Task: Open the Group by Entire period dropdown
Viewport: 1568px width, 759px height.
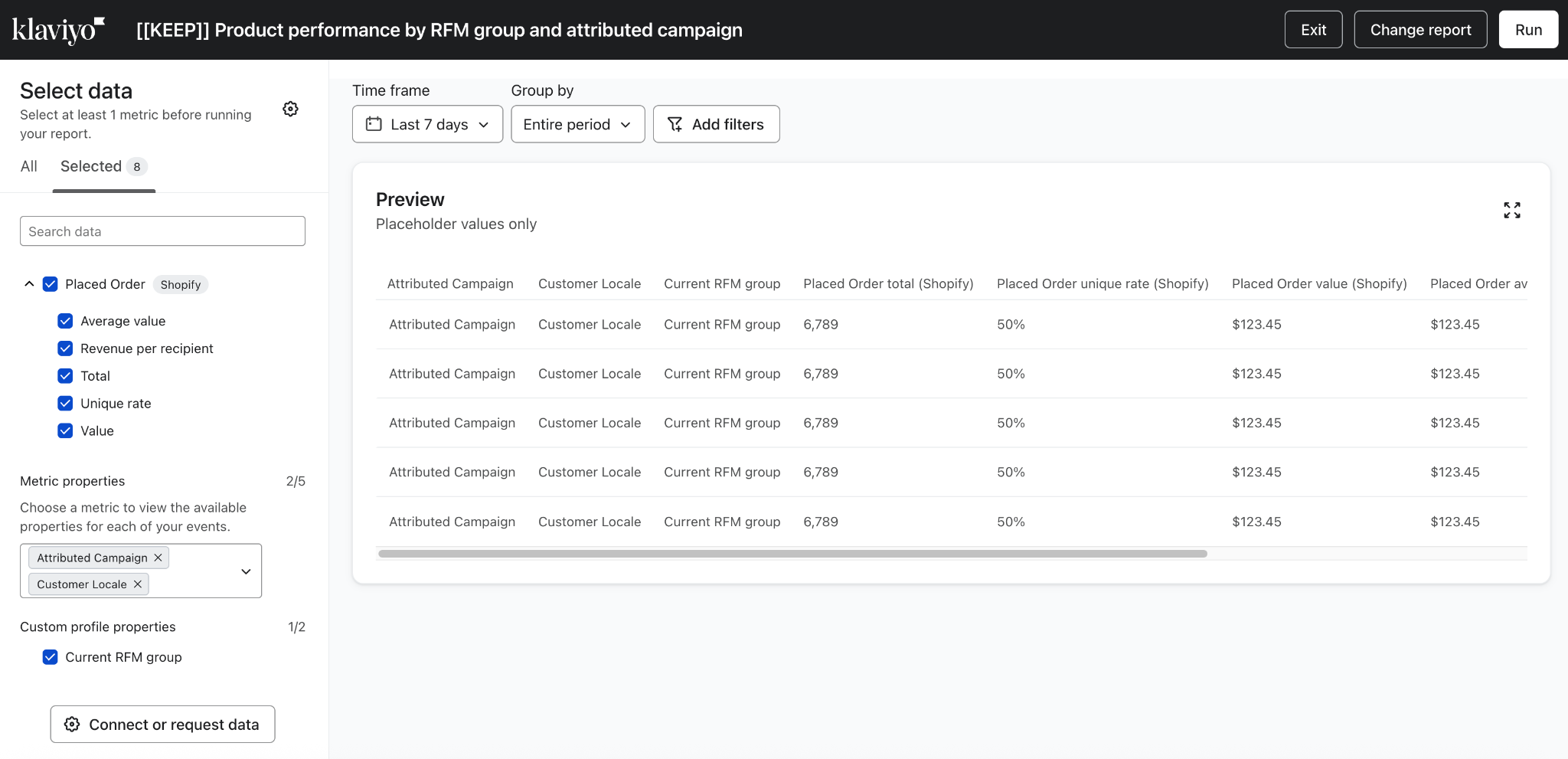Action: tap(577, 124)
